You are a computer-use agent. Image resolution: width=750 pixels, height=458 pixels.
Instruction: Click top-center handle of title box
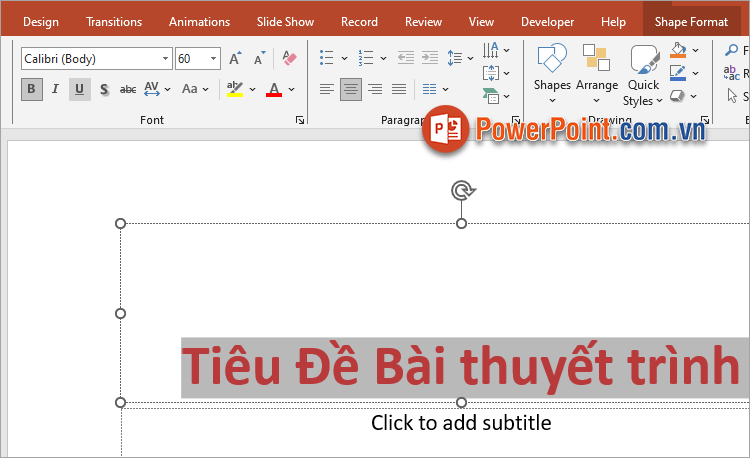pyautogui.click(x=461, y=224)
